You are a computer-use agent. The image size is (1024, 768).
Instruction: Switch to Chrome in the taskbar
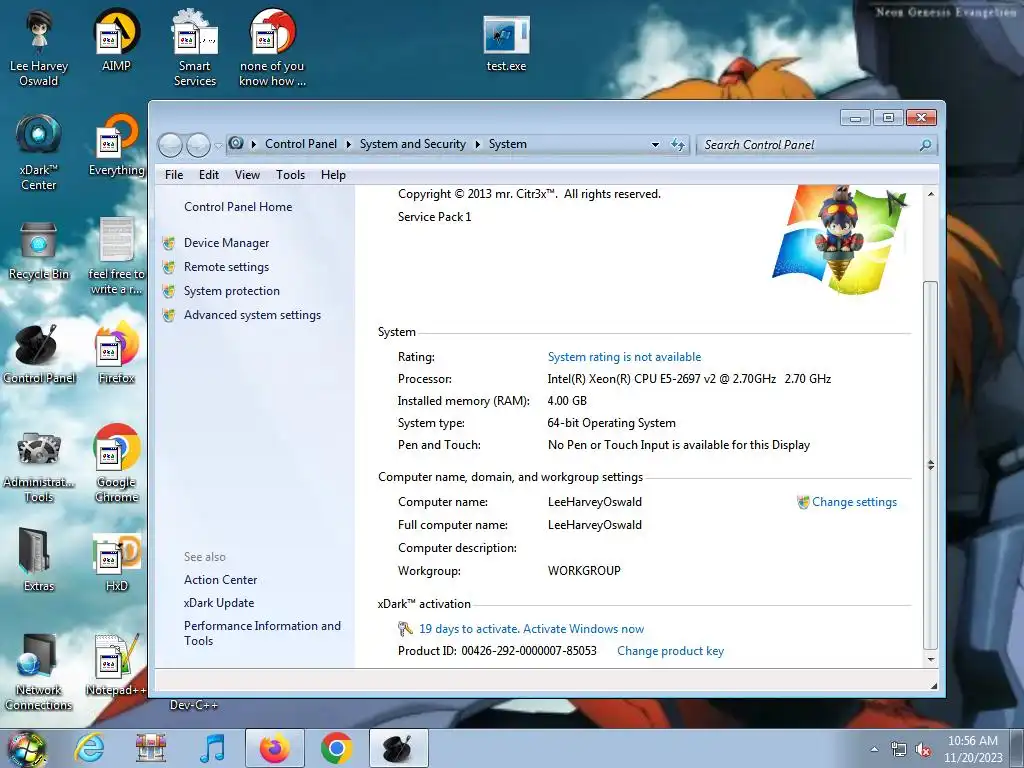coord(336,748)
